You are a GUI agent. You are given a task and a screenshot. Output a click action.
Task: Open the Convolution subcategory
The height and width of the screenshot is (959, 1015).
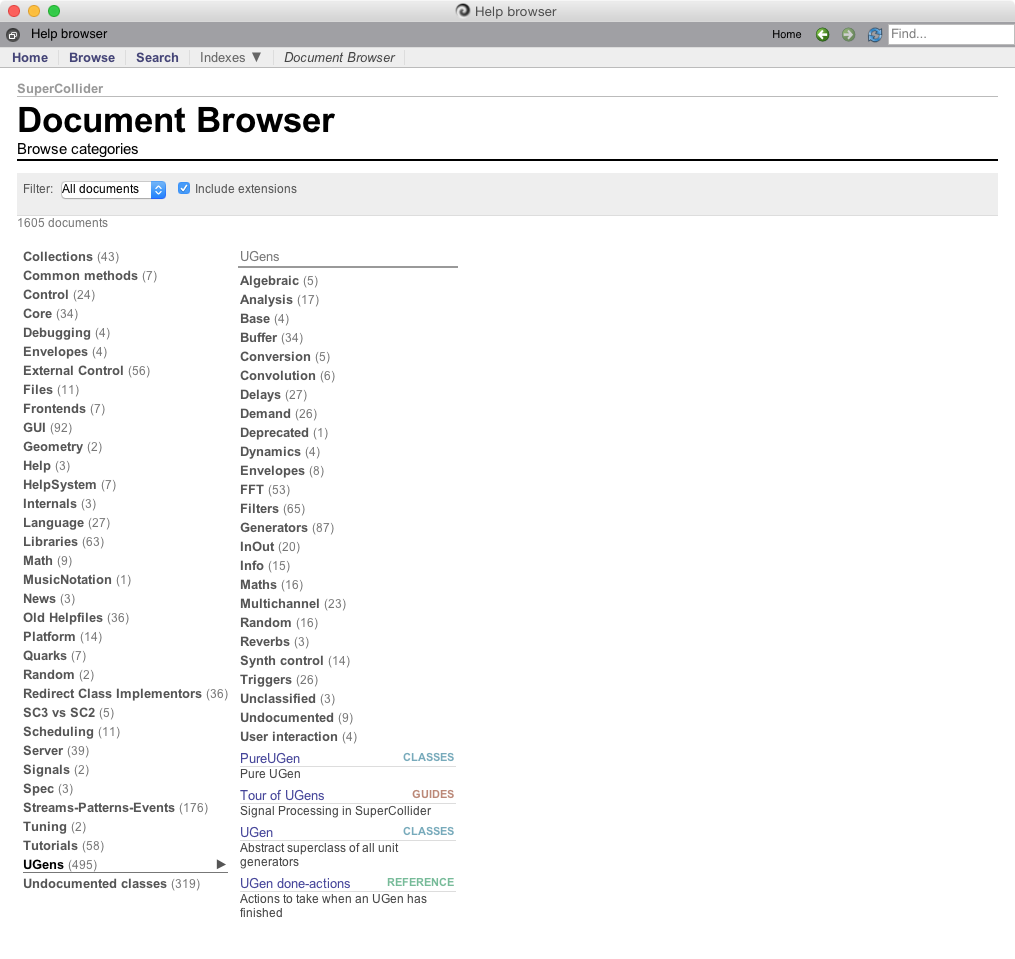(x=287, y=376)
